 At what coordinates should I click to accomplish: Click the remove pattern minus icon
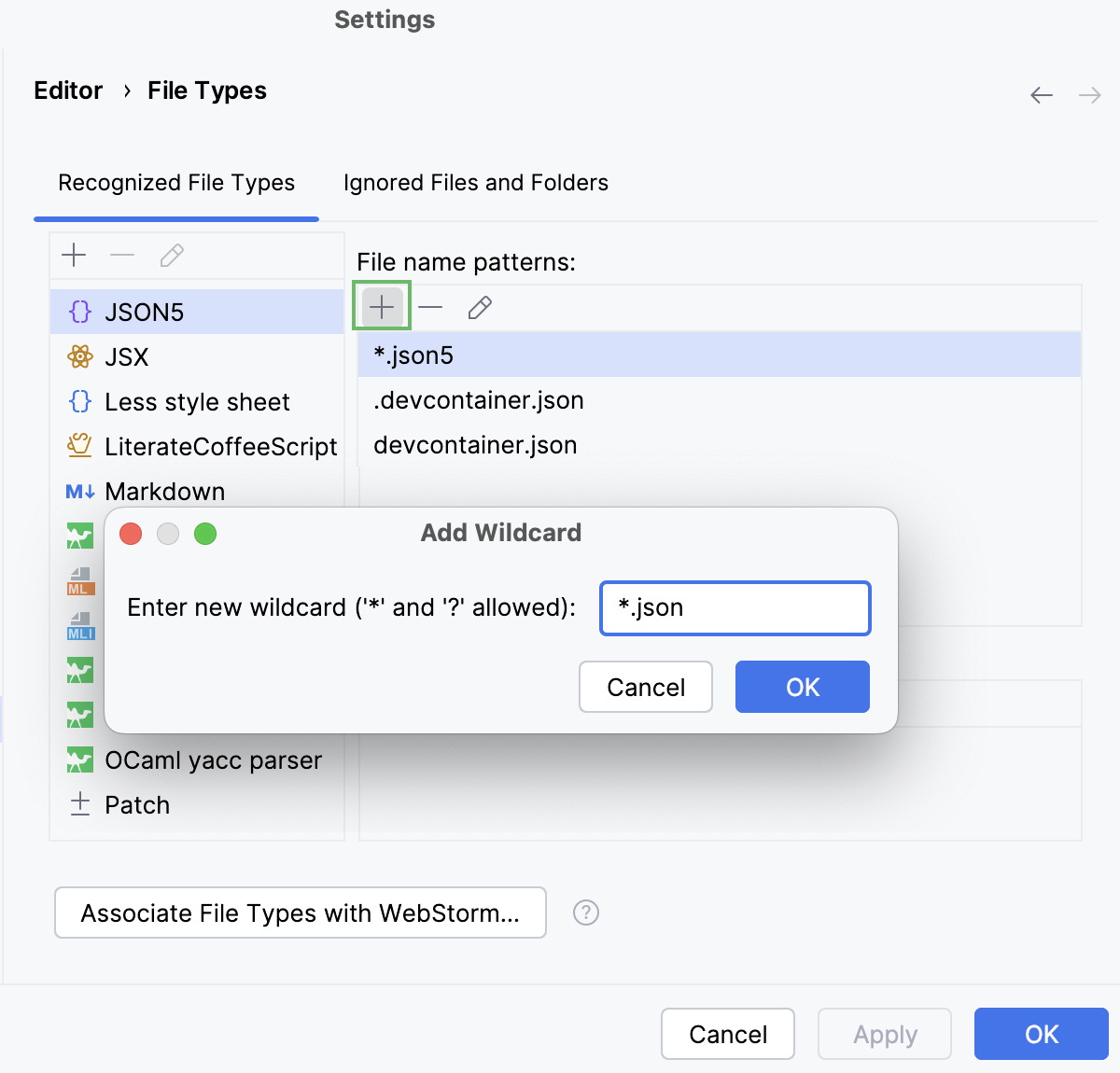point(430,306)
